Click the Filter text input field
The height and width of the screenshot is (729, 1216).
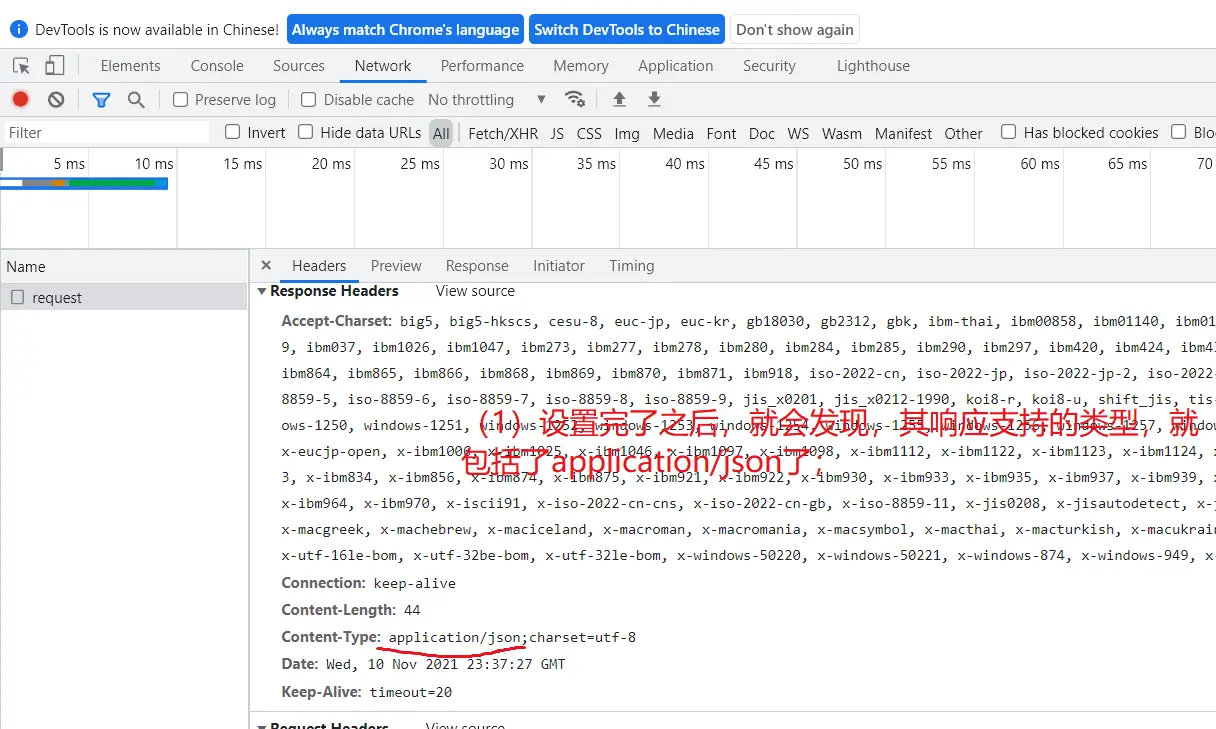tap(105, 133)
